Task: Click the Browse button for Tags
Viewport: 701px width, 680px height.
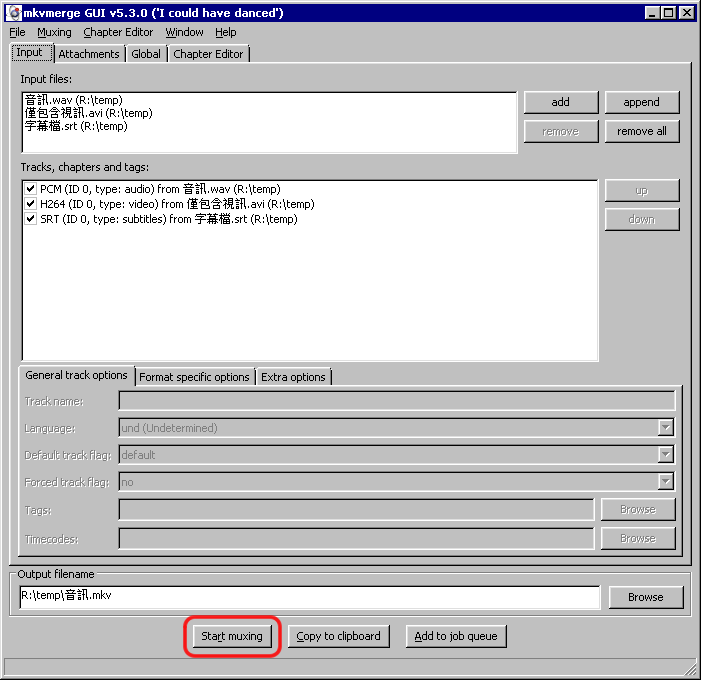Action: coord(638,510)
